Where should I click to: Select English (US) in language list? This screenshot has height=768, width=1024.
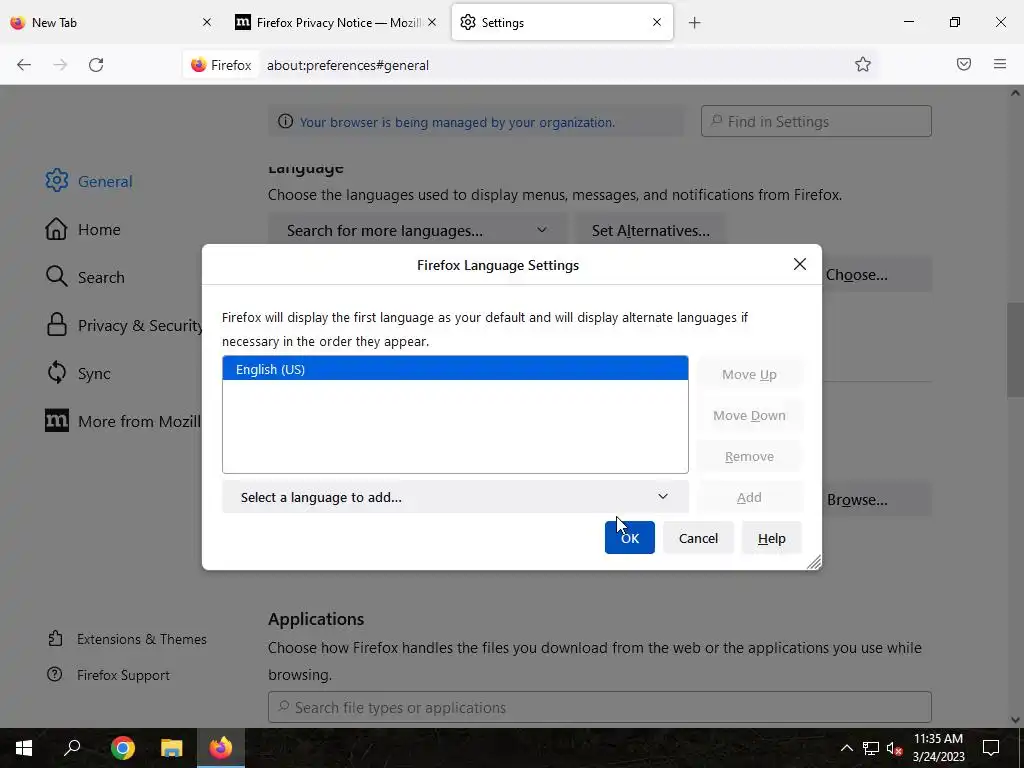click(x=455, y=369)
